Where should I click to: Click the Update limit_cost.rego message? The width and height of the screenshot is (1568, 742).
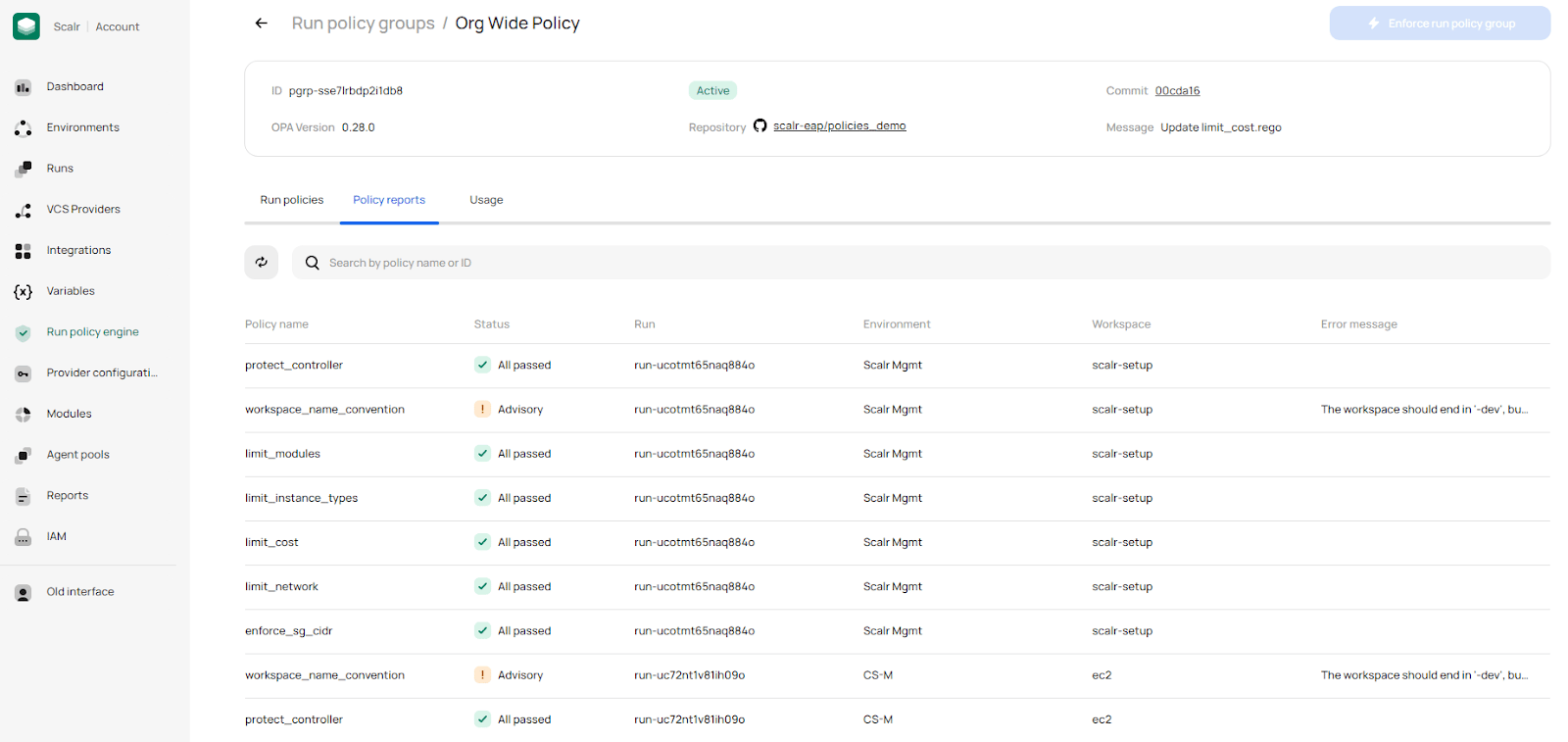[x=1221, y=128]
